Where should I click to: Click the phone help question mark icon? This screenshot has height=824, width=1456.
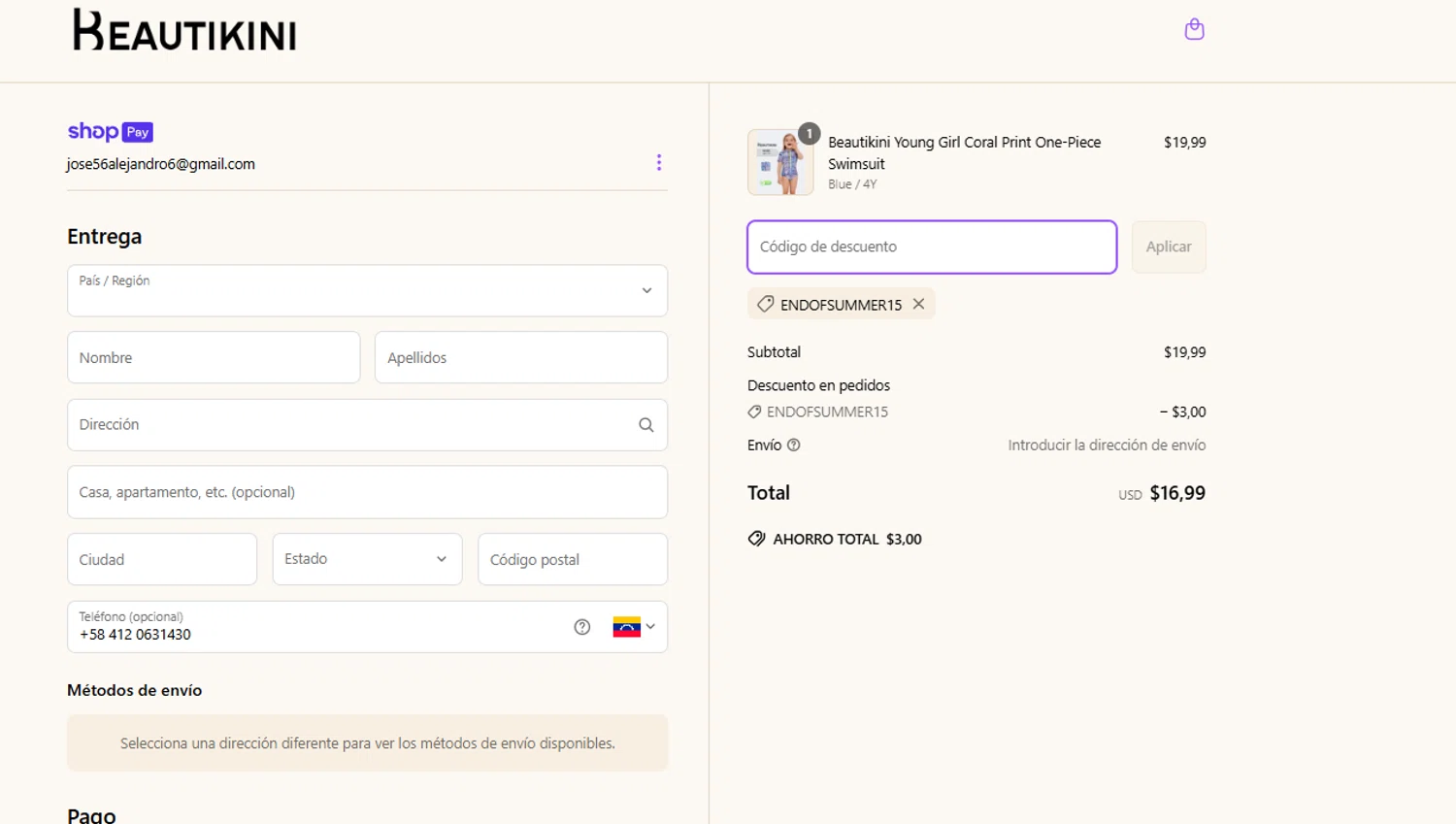pos(582,627)
